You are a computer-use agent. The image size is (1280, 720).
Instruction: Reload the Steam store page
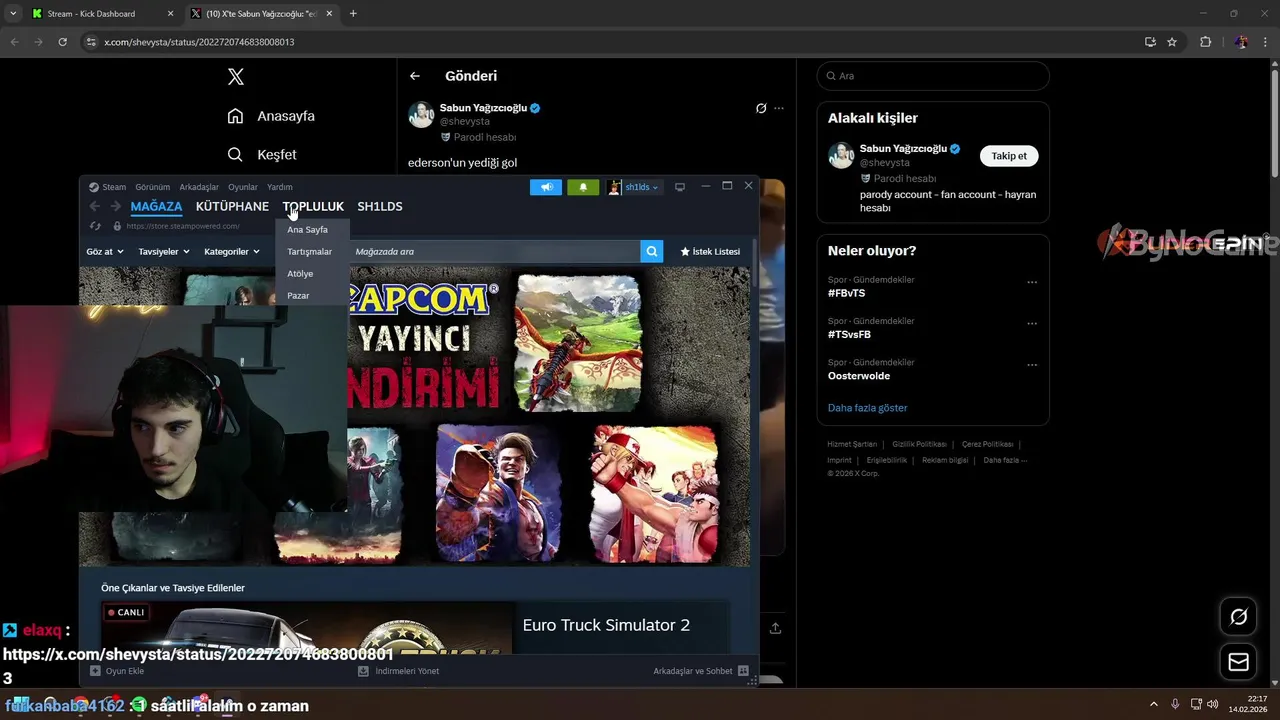tap(95, 226)
